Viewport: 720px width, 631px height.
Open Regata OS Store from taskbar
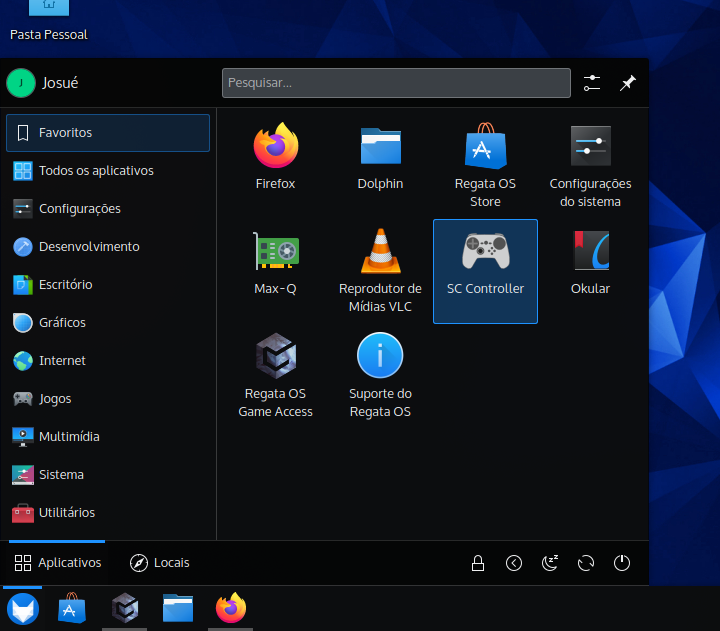tap(72, 609)
